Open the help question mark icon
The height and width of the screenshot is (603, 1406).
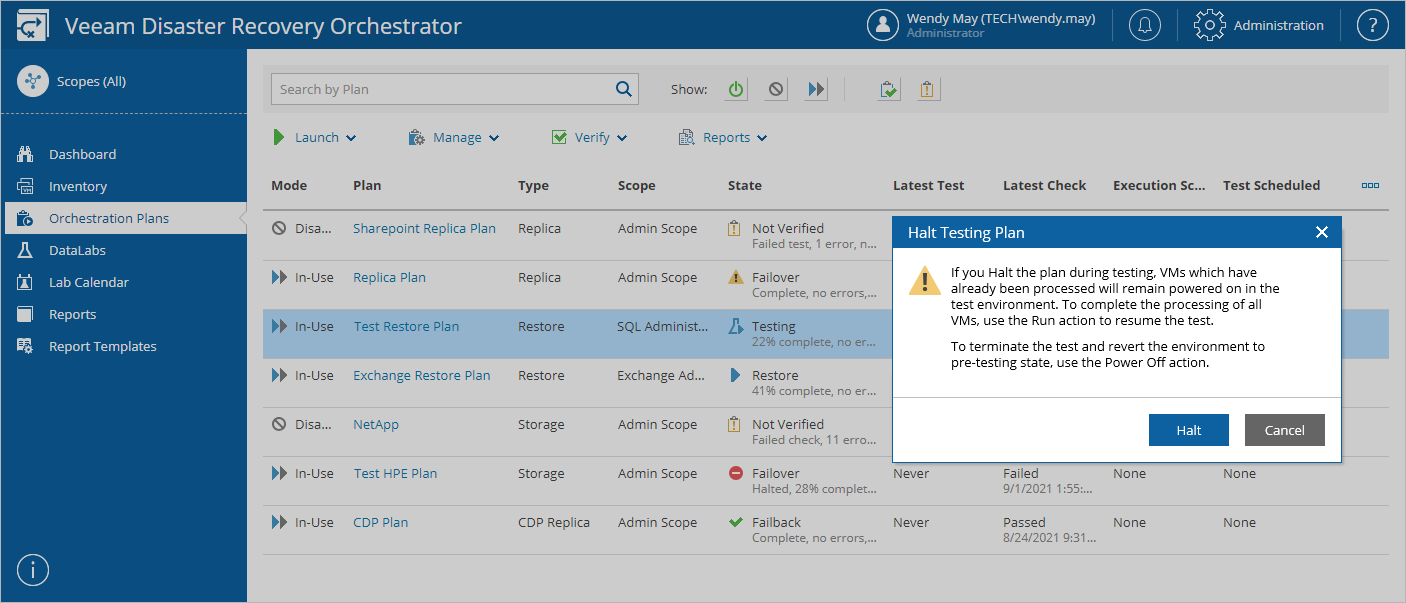point(1373,25)
